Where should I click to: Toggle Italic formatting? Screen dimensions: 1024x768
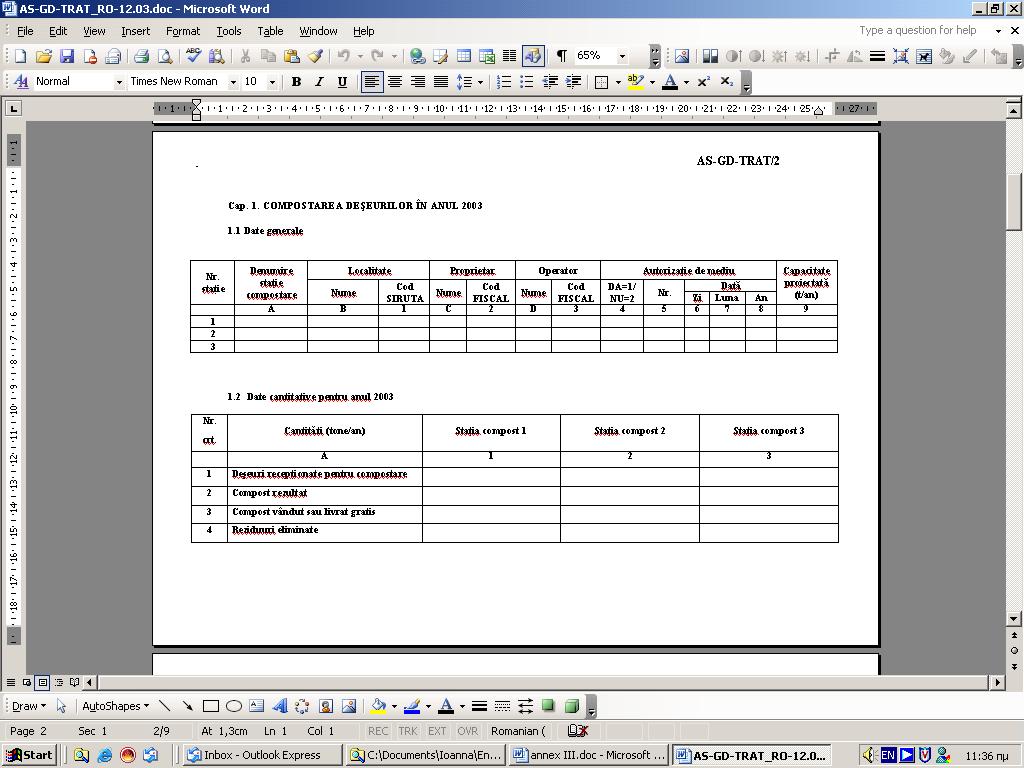(319, 82)
